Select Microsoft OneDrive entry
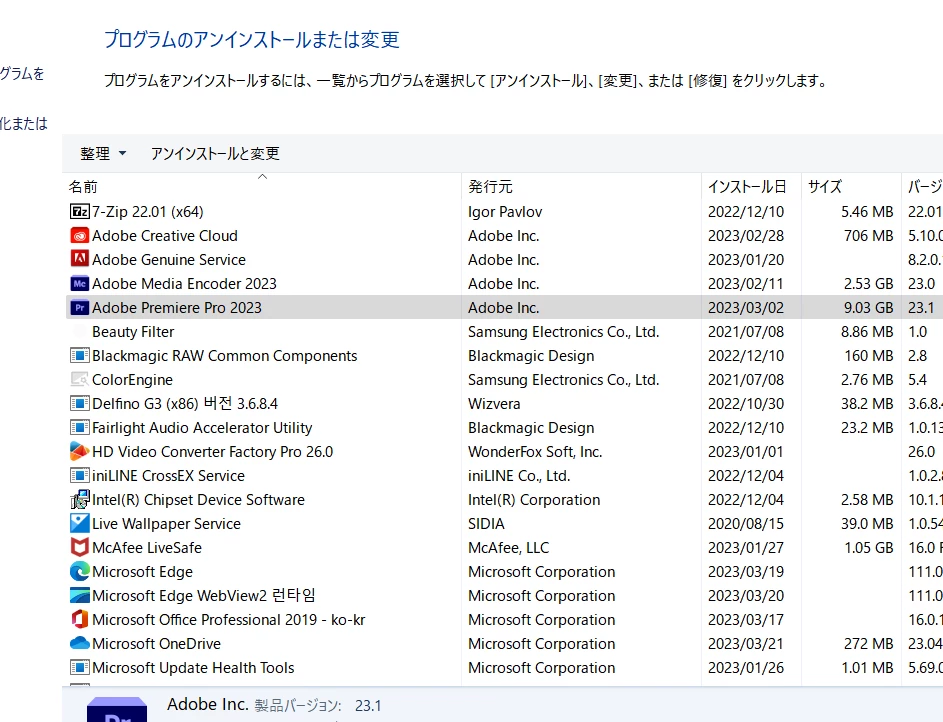The width and height of the screenshot is (943, 722). coord(156,644)
